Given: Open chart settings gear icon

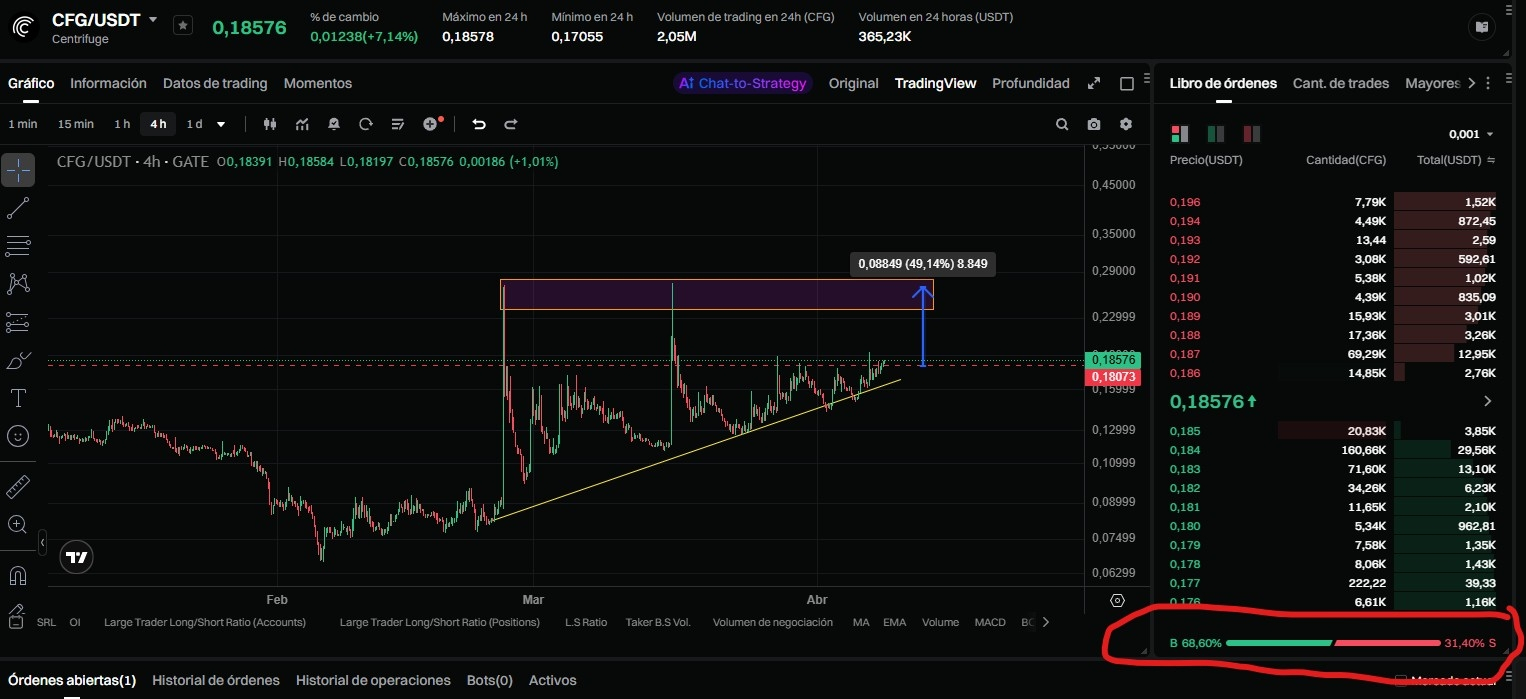Looking at the screenshot, I should [x=1126, y=124].
